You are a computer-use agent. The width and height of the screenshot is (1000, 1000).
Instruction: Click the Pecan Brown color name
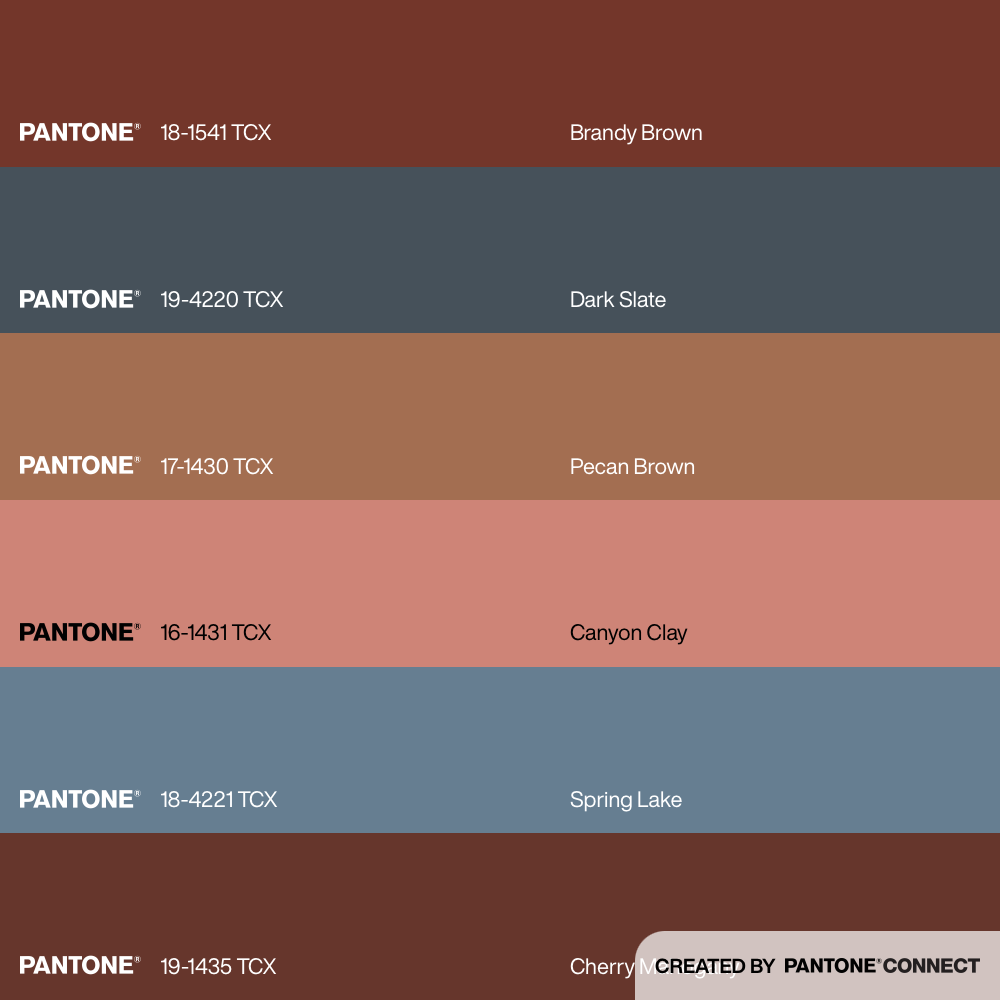click(x=632, y=466)
